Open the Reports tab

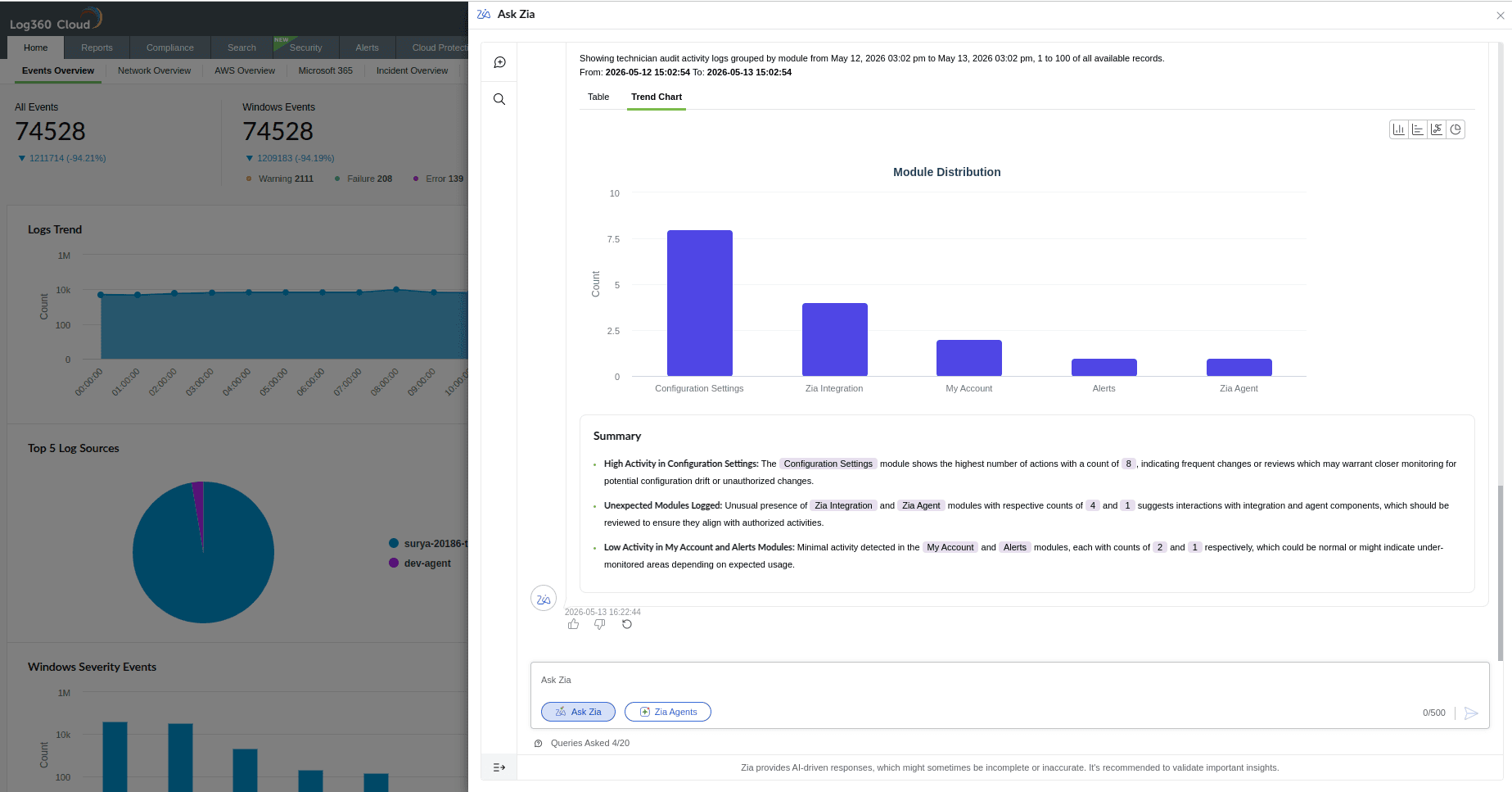(x=97, y=48)
